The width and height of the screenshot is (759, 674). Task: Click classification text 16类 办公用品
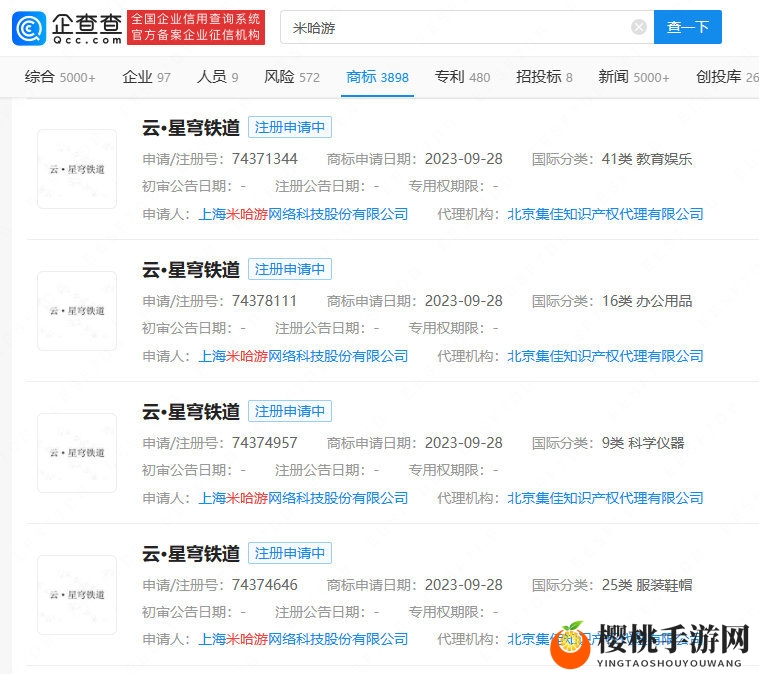click(647, 301)
